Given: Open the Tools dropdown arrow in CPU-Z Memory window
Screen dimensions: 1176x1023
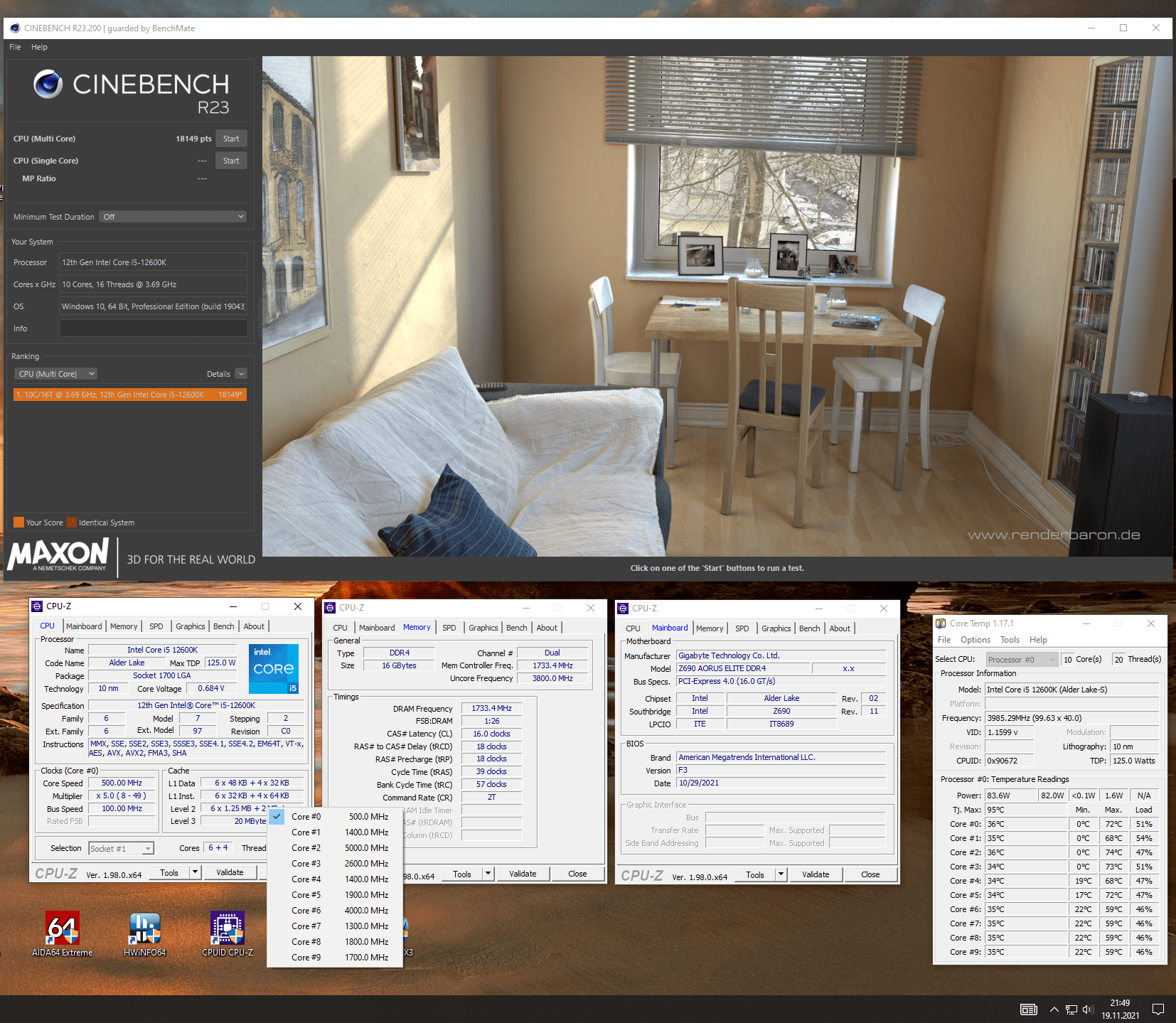Looking at the screenshot, I should (x=488, y=874).
